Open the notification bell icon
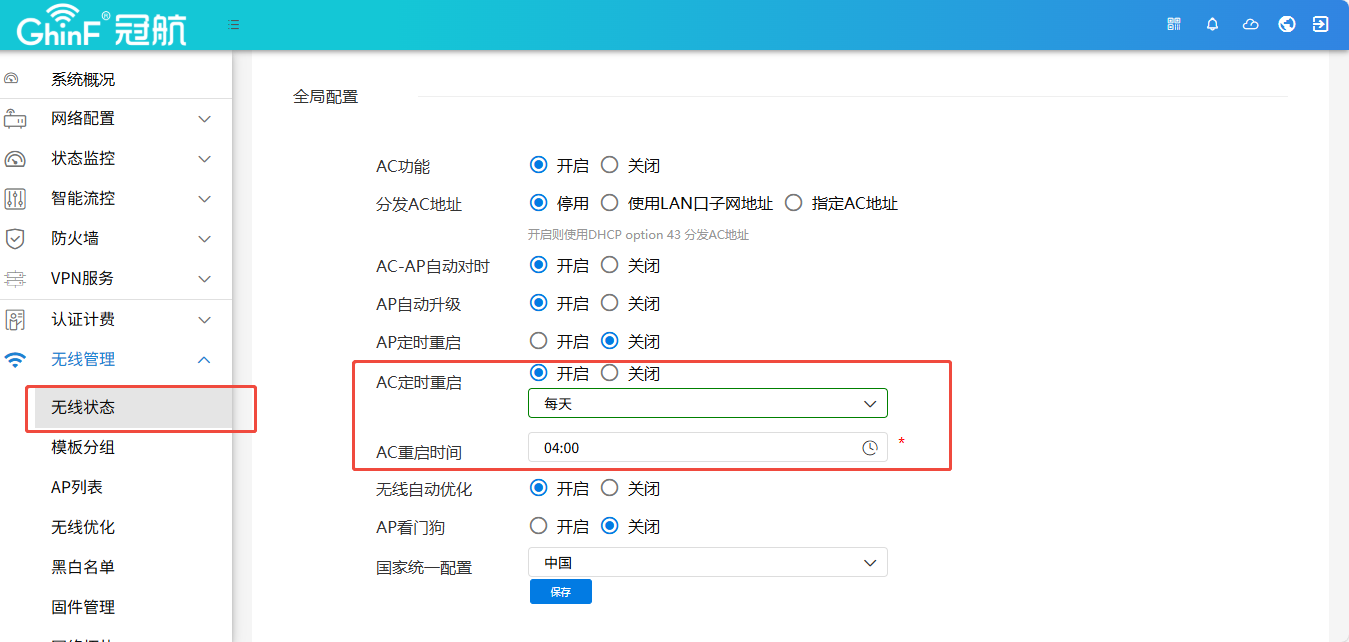Screen dimensions: 1349x642 pos(1212,24)
